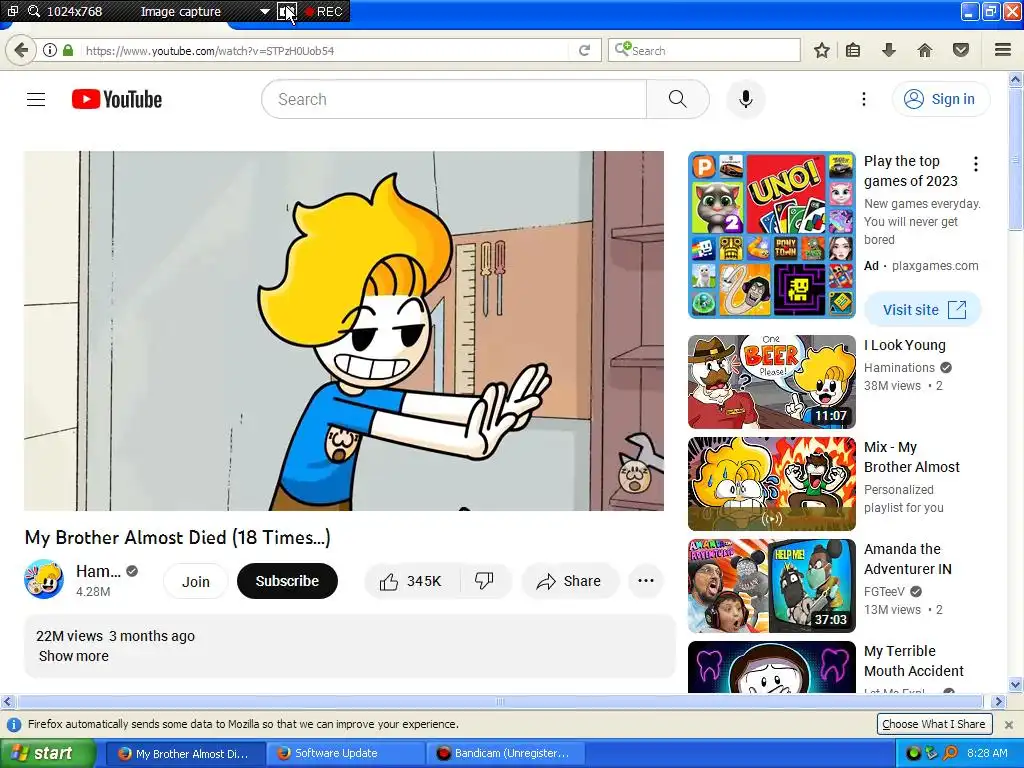This screenshot has width=1024, height=768.
Task: Open Bandicam Image capture dropdown arrow
Action: pos(264,11)
